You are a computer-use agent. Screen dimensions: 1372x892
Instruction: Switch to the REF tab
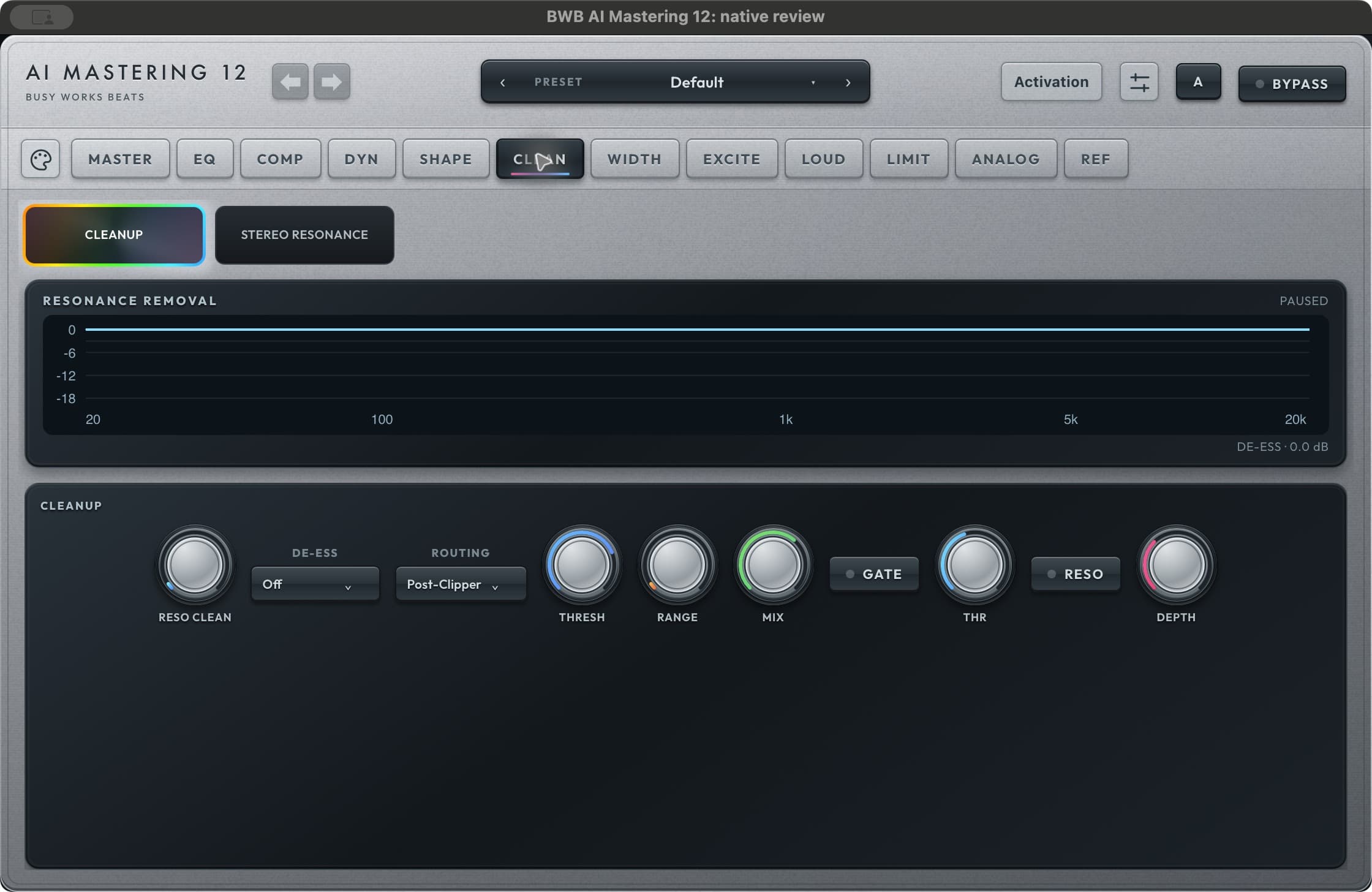coord(1096,159)
